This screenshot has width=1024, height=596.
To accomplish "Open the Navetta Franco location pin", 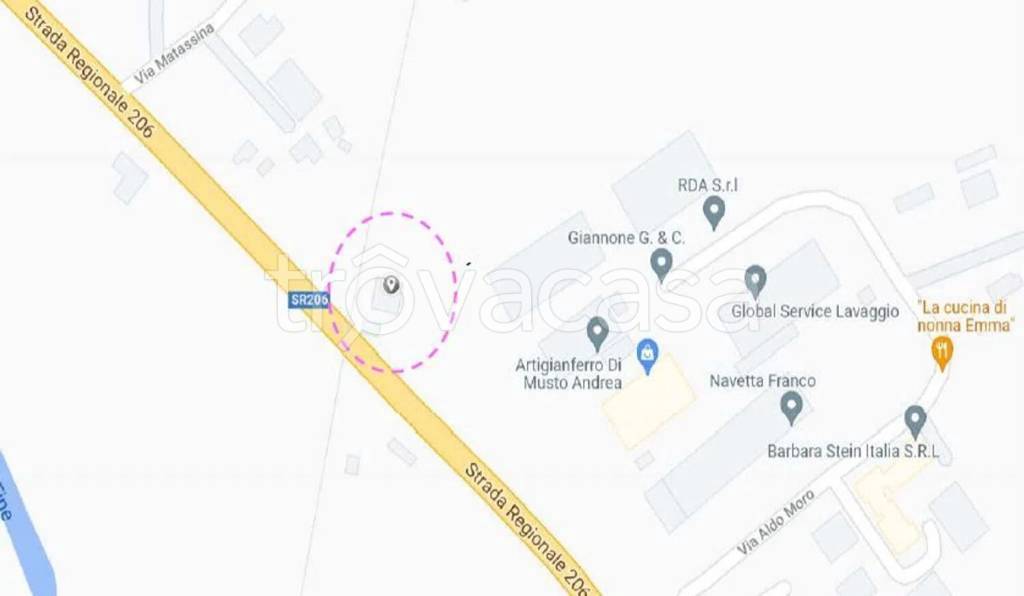I will click(792, 408).
